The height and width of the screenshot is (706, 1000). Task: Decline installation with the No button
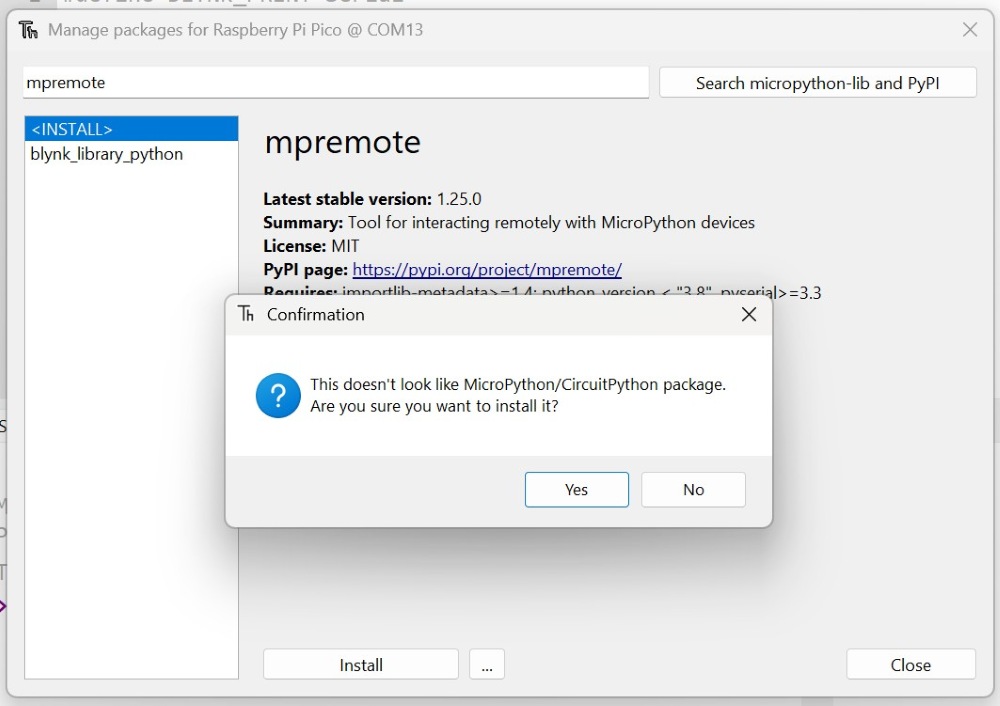(693, 490)
